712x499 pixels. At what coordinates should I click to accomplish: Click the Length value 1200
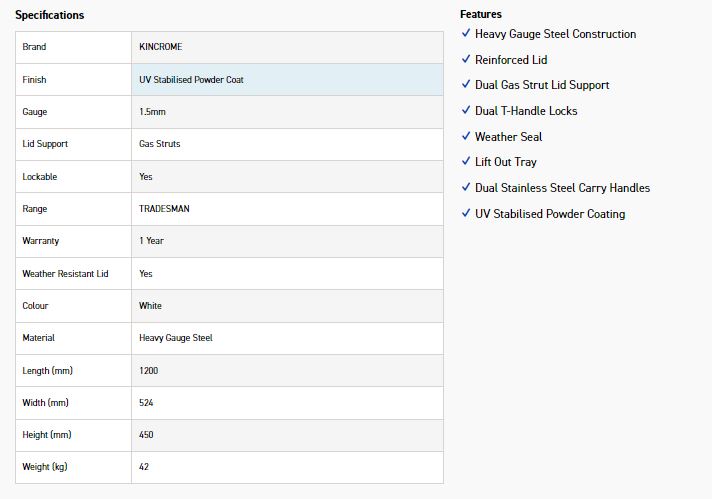point(148,371)
